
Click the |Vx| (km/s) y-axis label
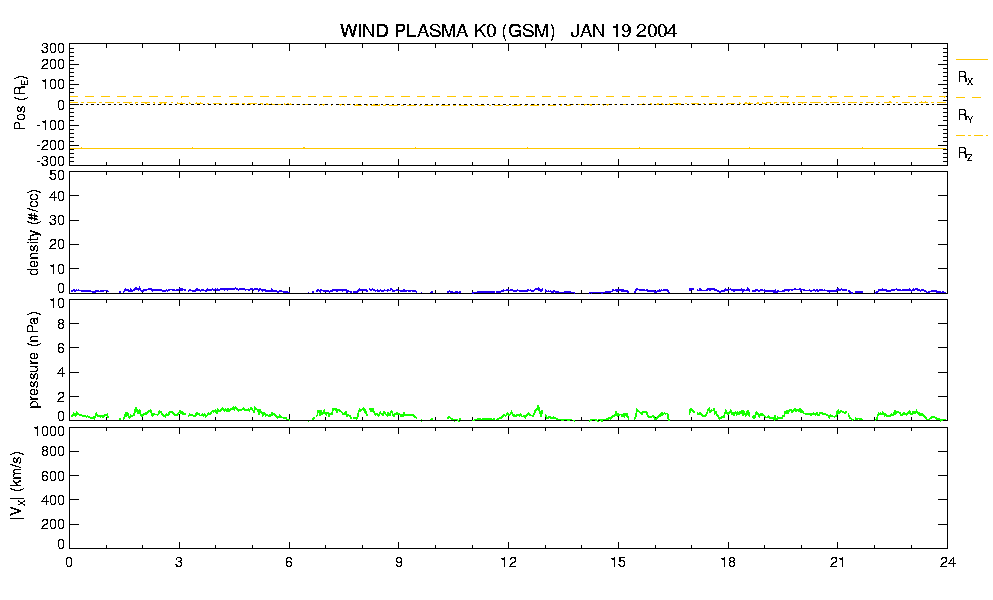pyautogui.click(x=18, y=486)
